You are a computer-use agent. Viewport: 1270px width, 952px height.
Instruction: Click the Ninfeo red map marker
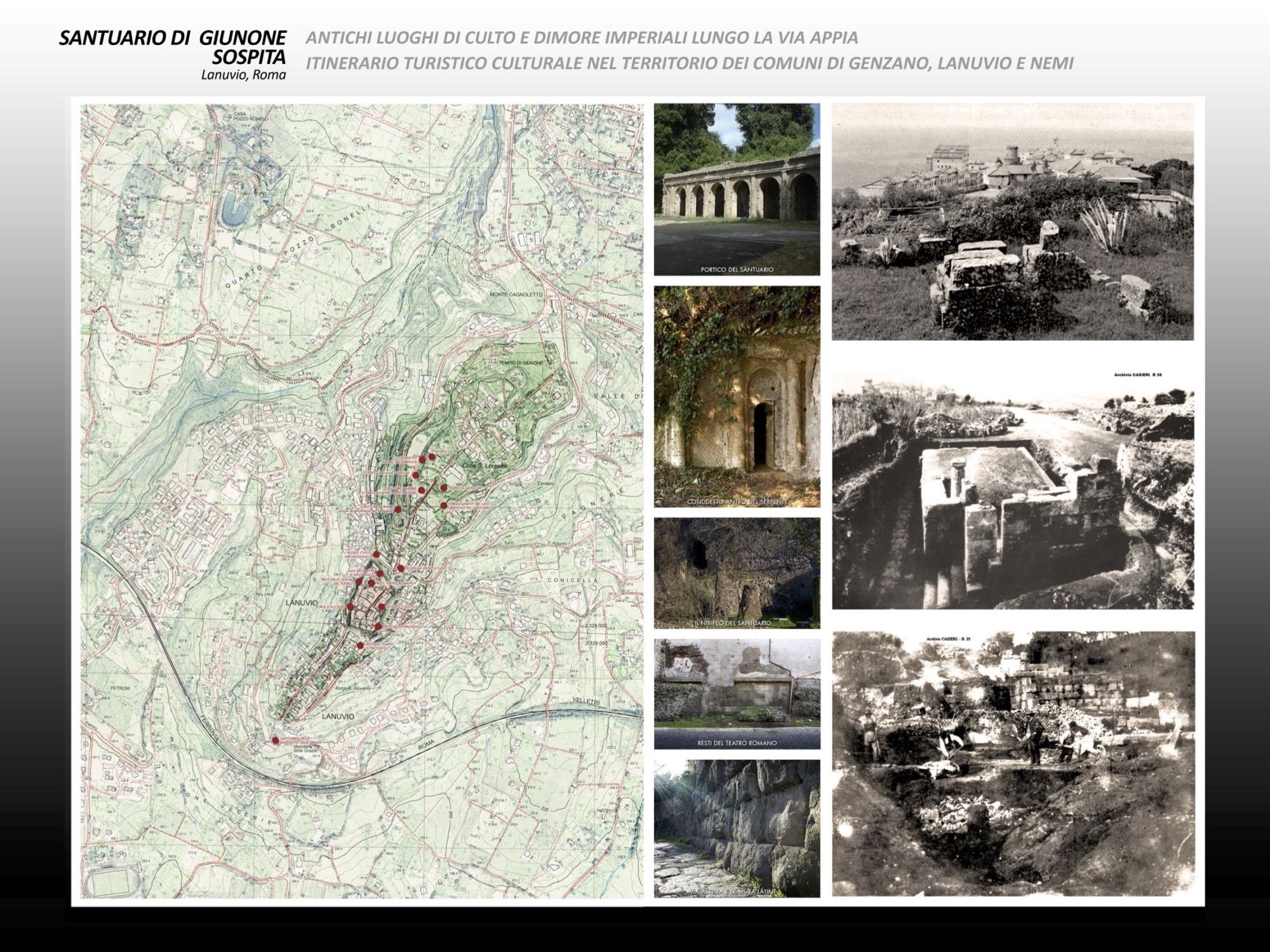click(x=431, y=456)
